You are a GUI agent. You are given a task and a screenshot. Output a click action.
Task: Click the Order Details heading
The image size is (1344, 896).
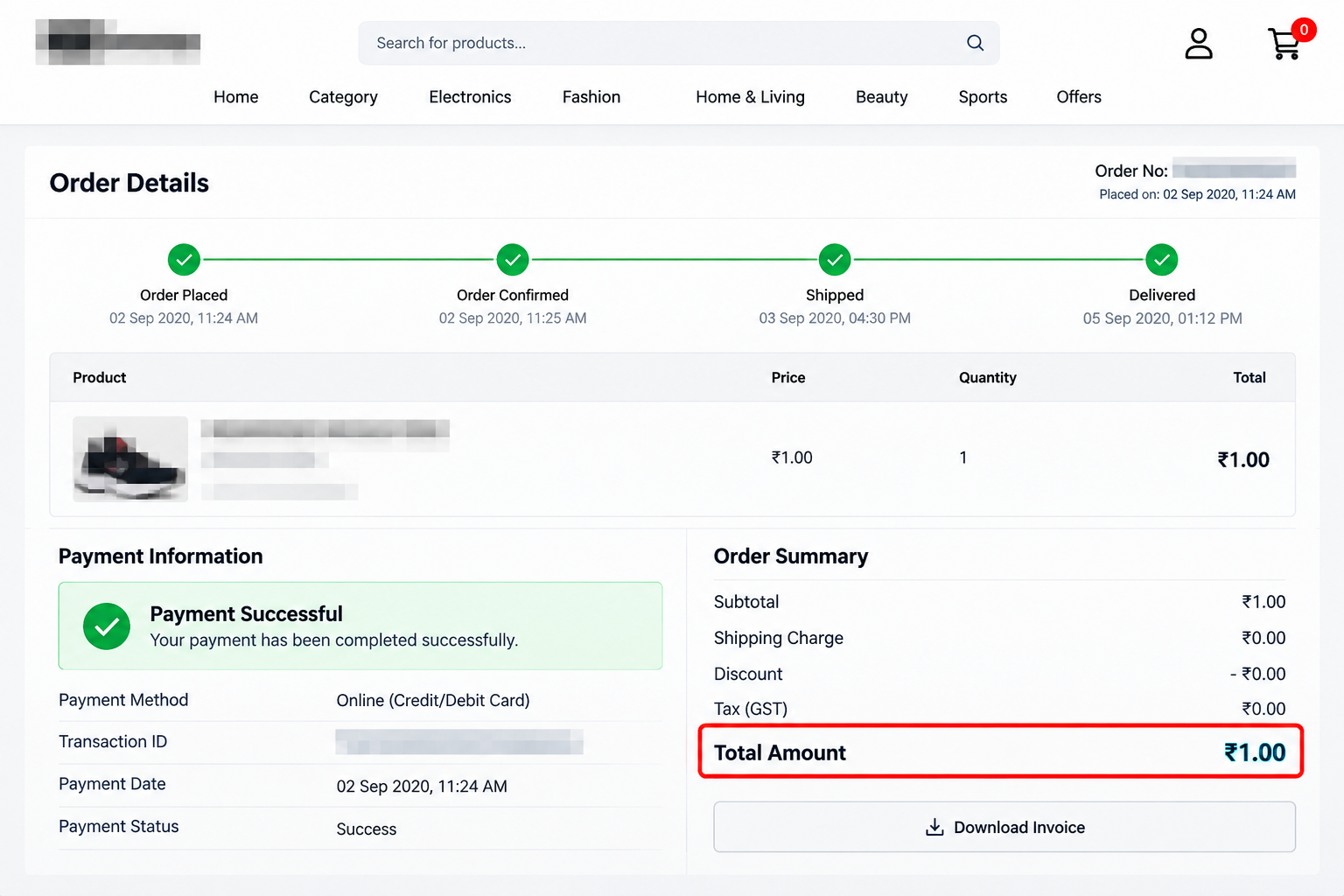tap(129, 183)
